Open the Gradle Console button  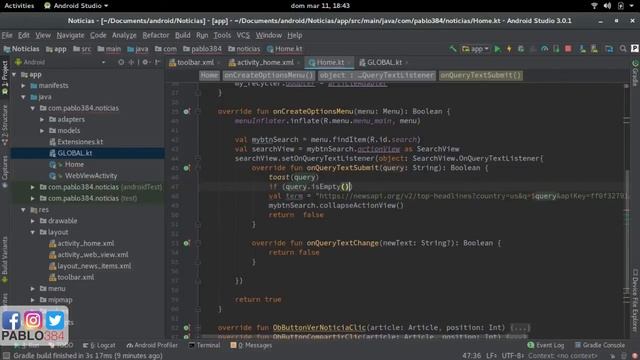[600, 345]
